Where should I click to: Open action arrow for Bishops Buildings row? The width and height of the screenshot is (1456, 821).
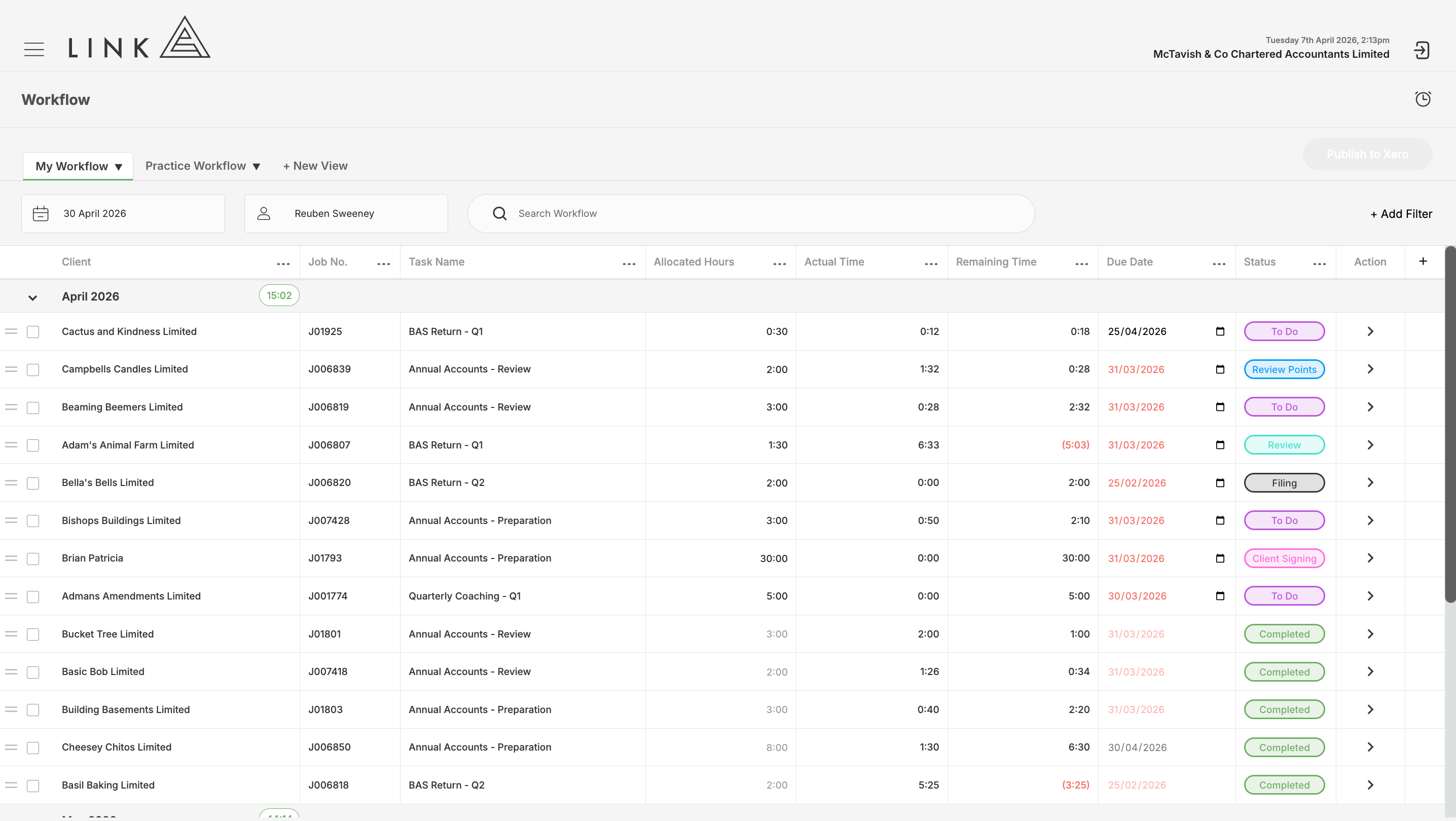pos(1370,520)
